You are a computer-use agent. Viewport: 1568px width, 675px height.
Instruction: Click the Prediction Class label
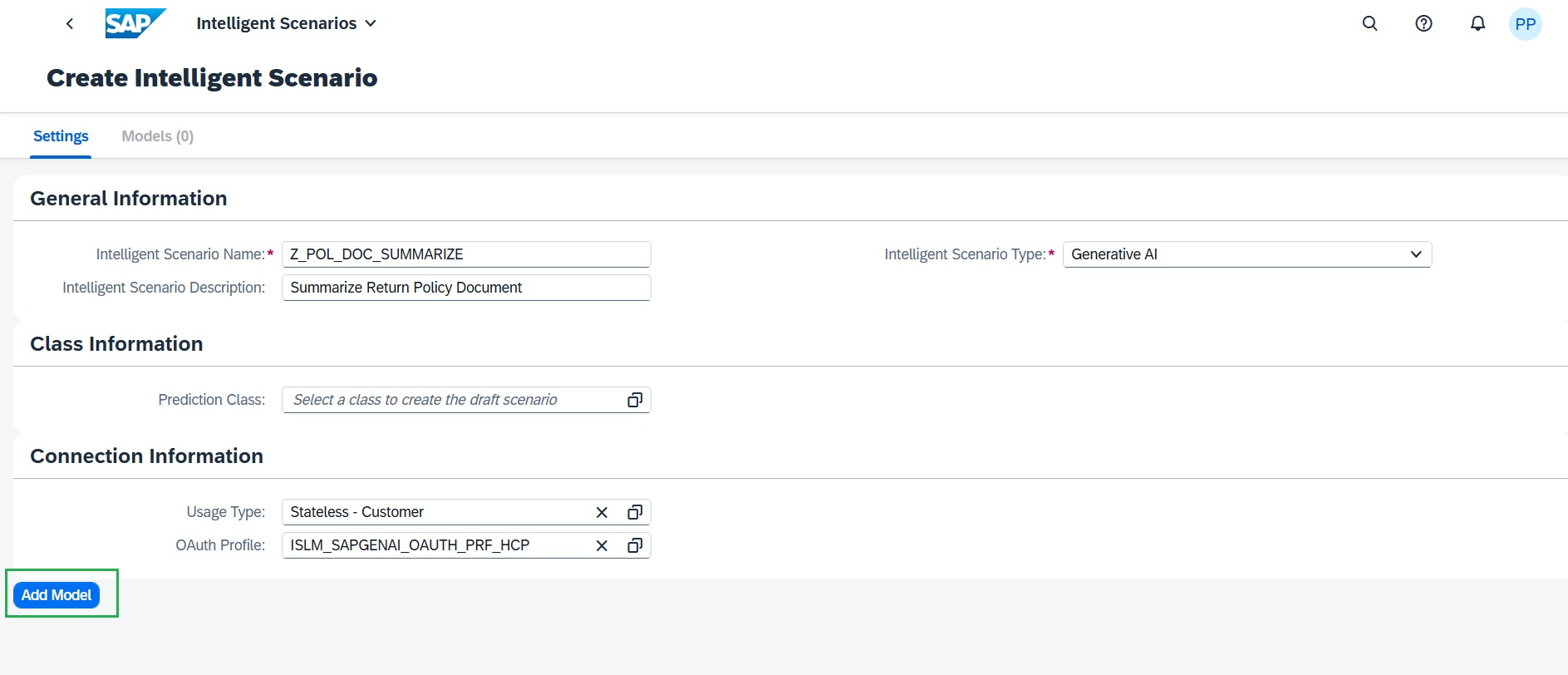pos(212,400)
